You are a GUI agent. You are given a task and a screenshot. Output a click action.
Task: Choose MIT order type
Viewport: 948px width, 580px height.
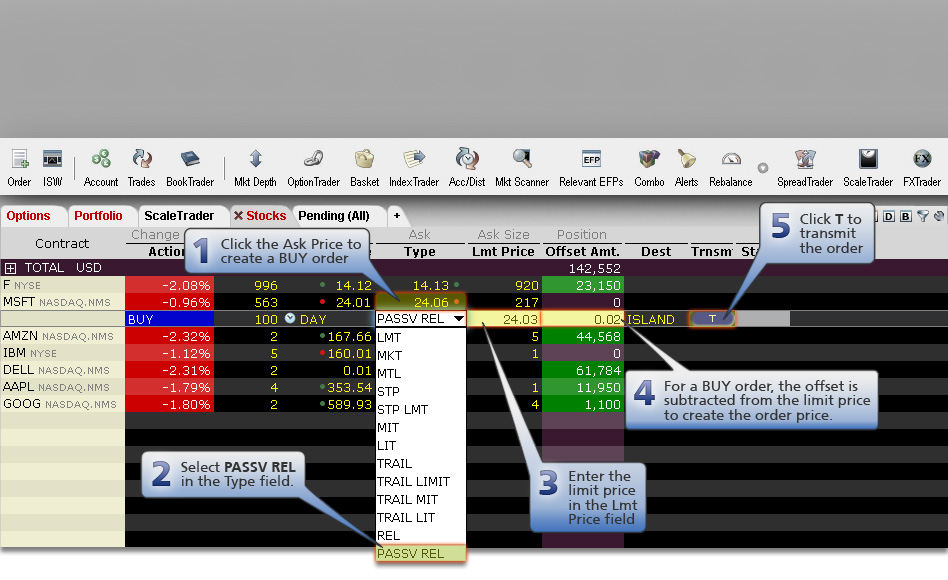pos(421,428)
